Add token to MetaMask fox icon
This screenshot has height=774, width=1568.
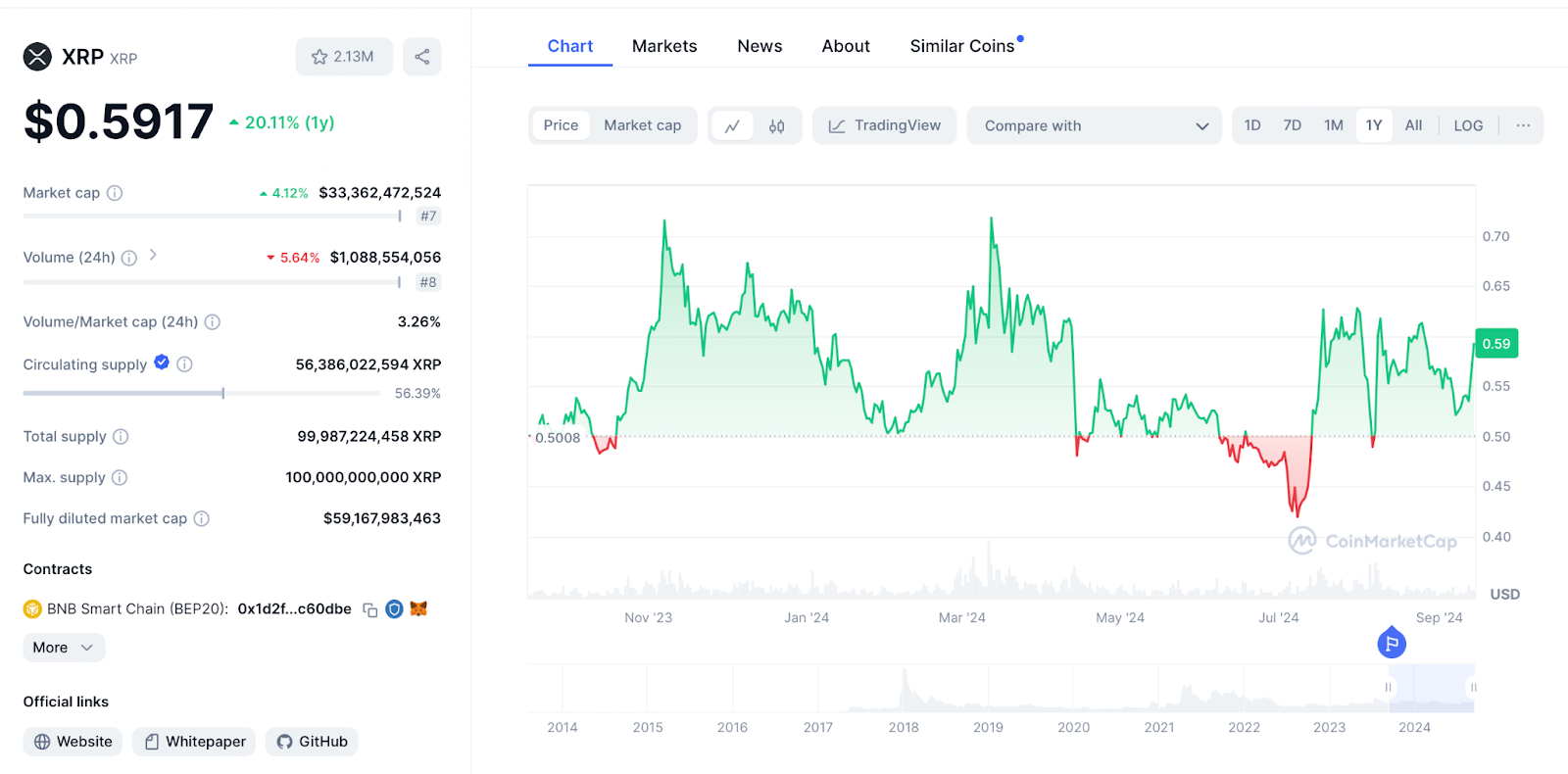pos(418,609)
